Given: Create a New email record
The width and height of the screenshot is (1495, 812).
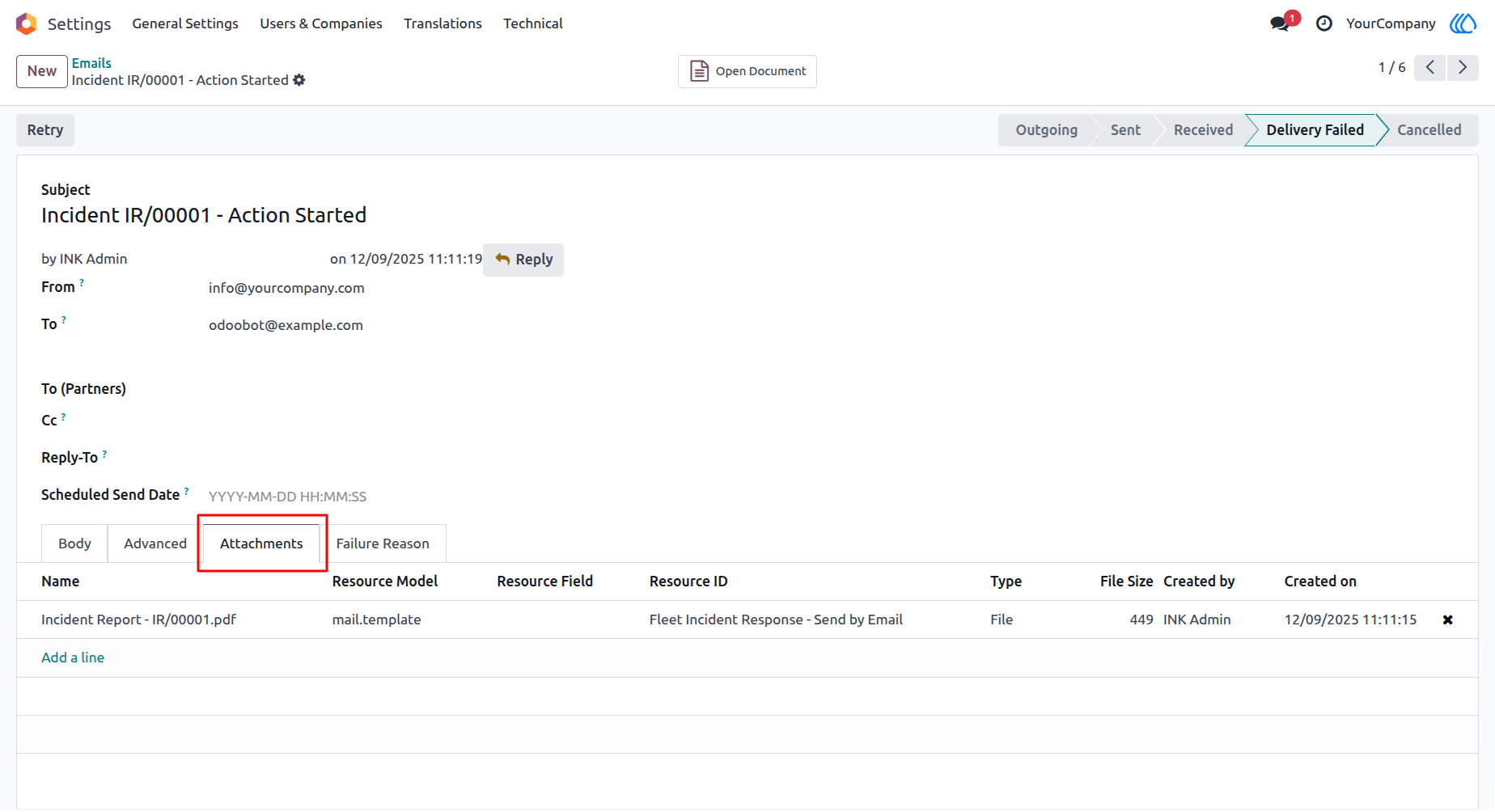Looking at the screenshot, I should pos(42,71).
